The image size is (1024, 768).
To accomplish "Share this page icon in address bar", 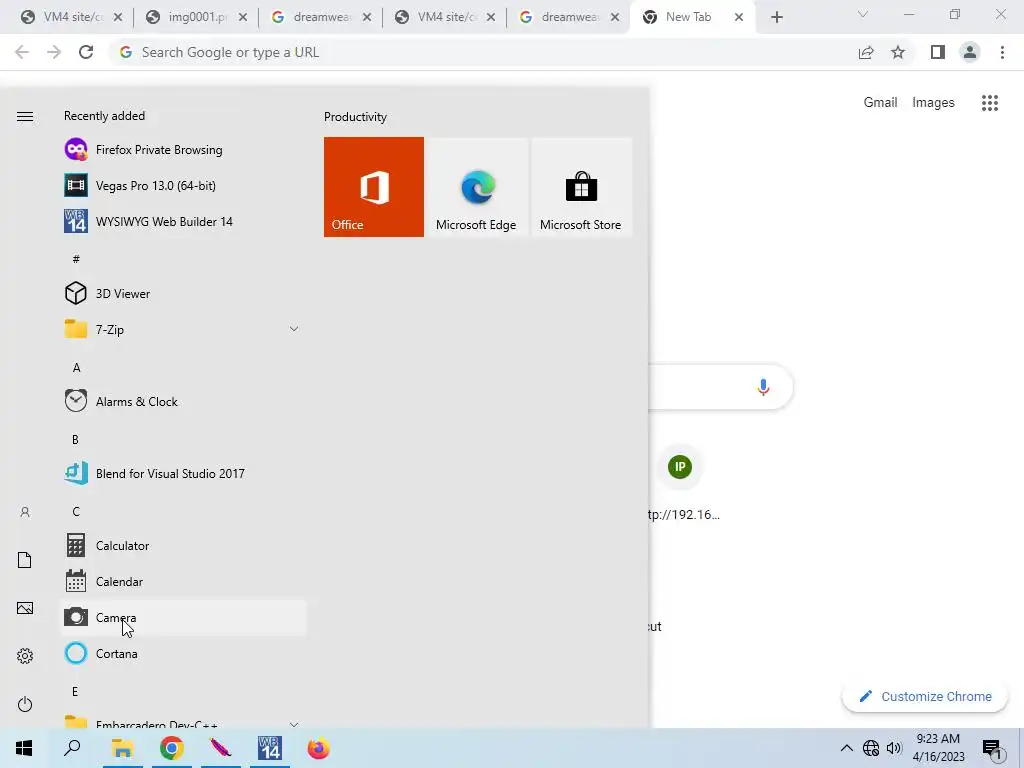I will 866,52.
